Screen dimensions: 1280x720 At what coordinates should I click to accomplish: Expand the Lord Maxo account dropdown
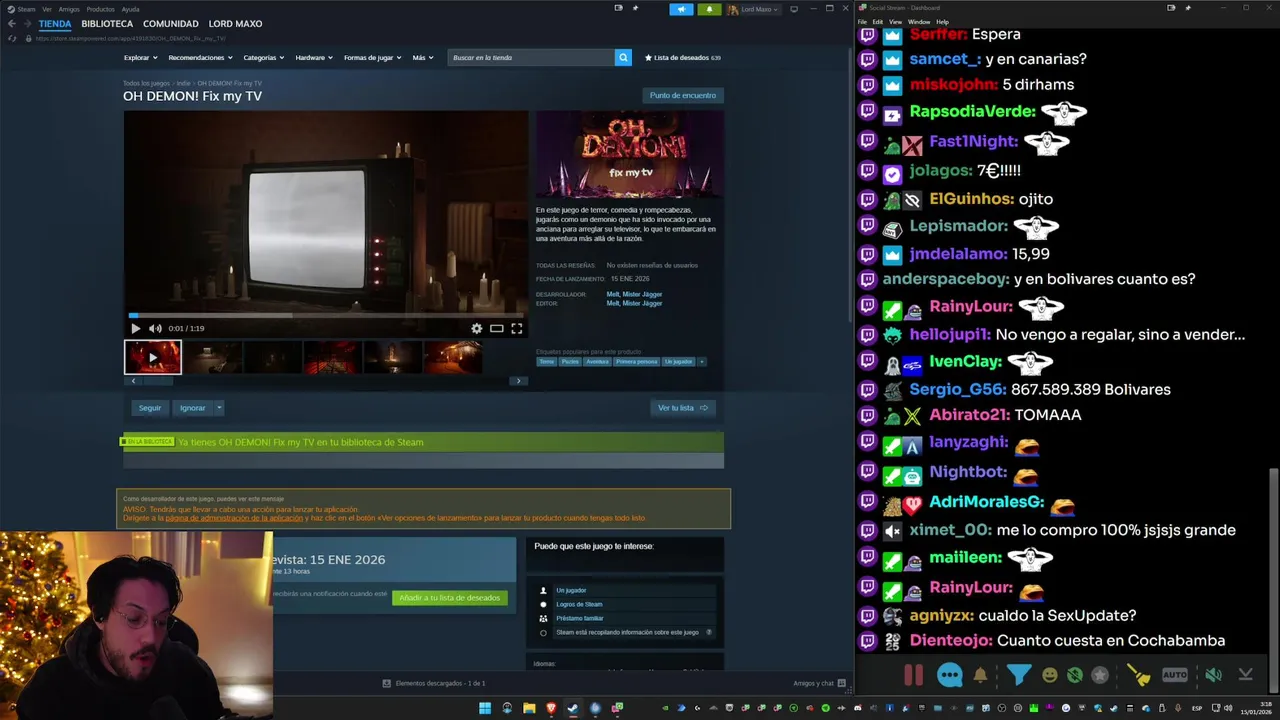pyautogui.click(x=754, y=9)
